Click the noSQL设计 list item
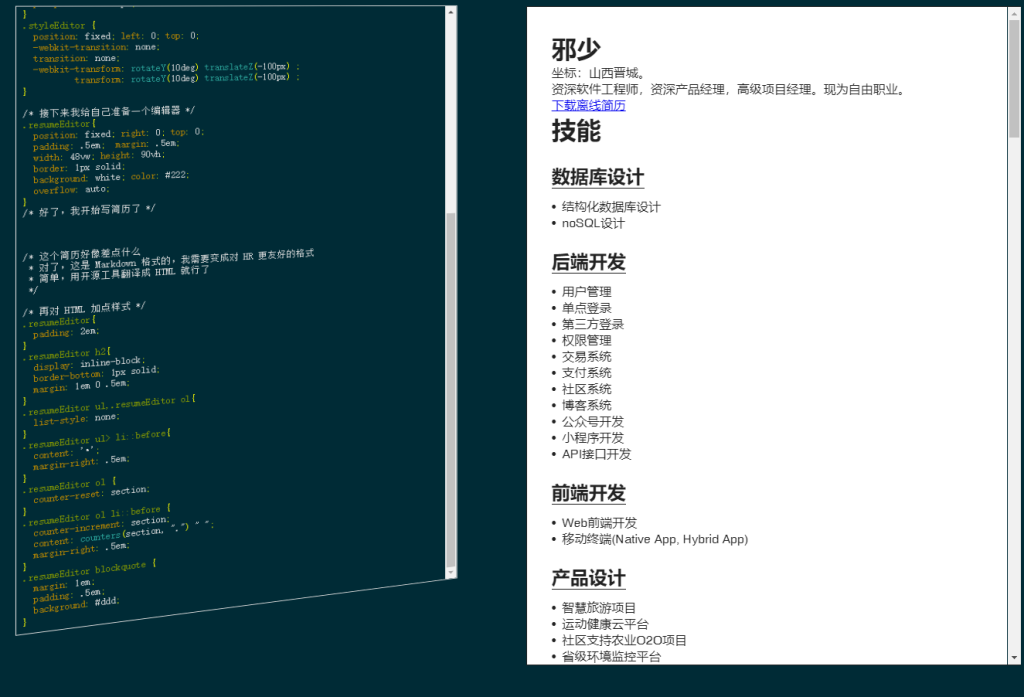The width and height of the screenshot is (1024, 697). point(592,223)
